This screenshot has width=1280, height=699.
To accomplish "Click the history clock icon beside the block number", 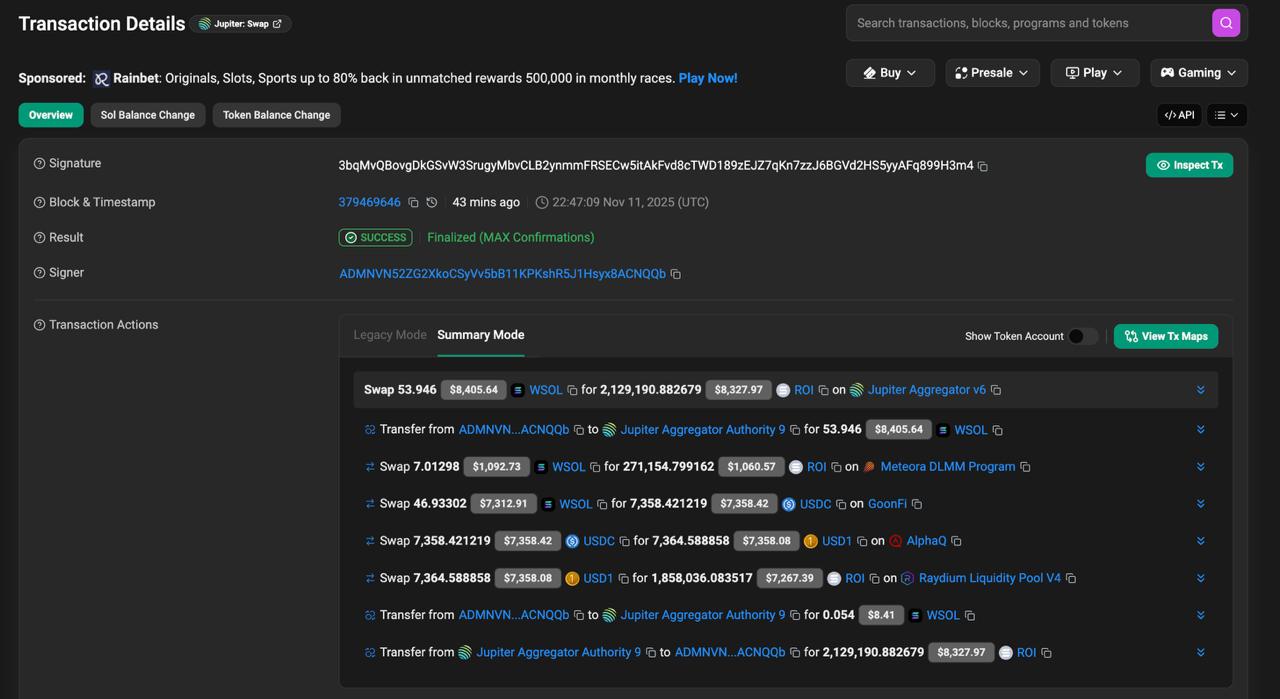I will coord(432,203).
